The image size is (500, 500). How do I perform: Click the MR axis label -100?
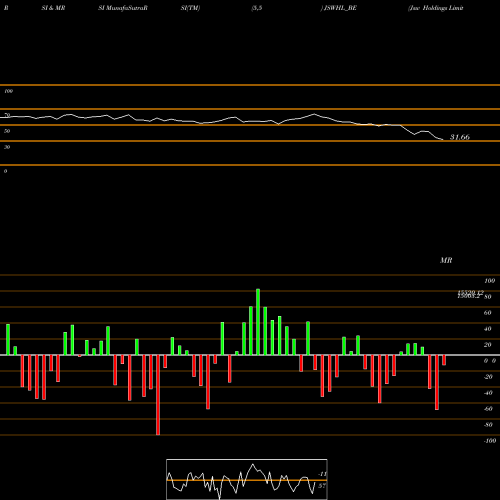[x=489, y=441]
